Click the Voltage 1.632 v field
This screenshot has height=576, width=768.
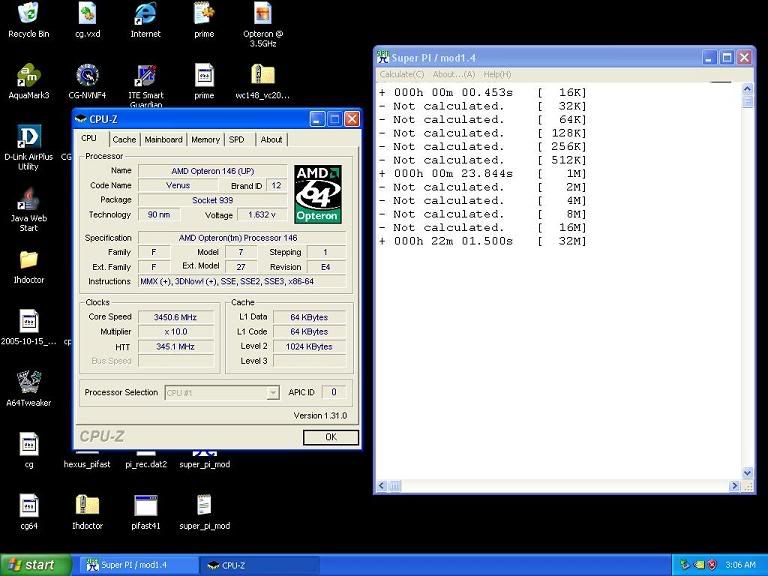click(262, 215)
